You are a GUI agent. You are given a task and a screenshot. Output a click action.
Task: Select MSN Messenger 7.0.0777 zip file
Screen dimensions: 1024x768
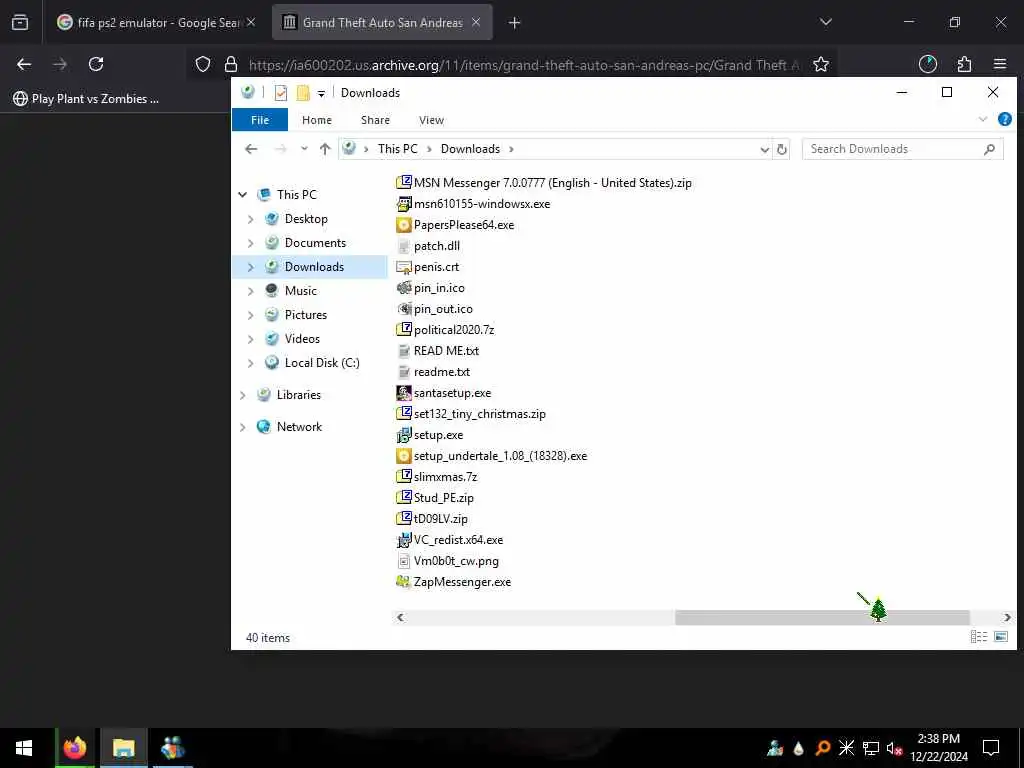(544, 183)
